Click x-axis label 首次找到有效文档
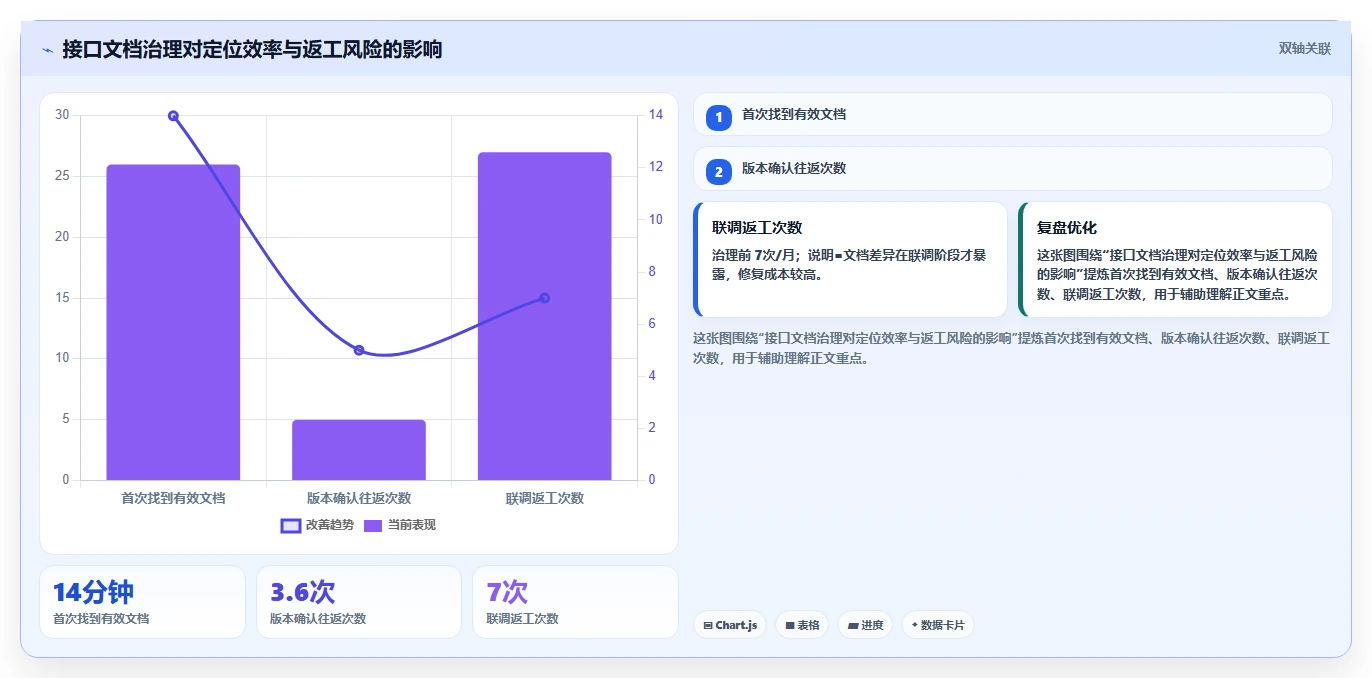This screenshot has height=678, width=1372. coord(173,497)
